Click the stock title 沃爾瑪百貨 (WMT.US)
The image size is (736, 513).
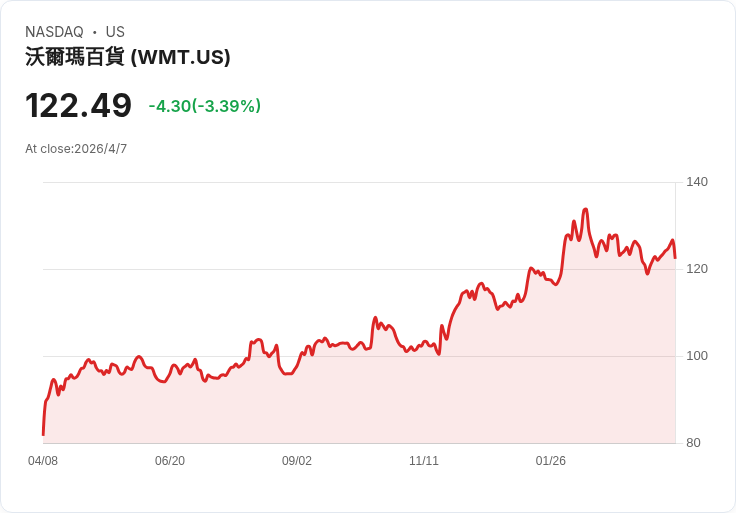coord(128,57)
